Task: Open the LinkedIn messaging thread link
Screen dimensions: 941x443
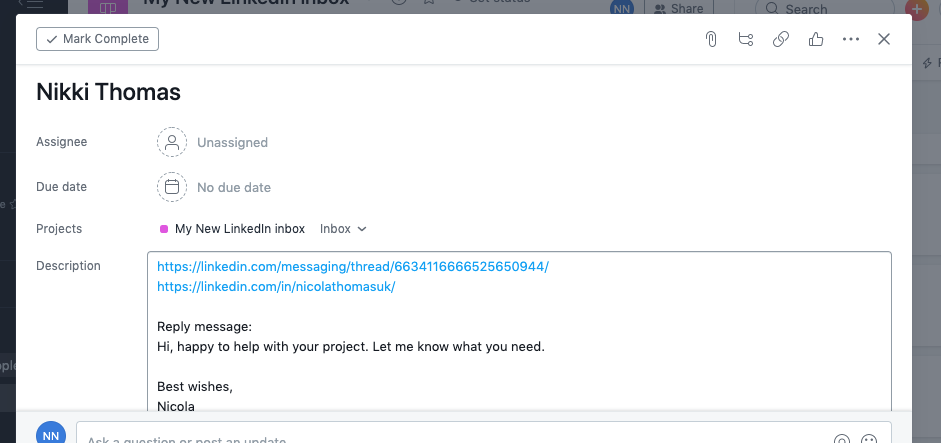Action: point(353,267)
